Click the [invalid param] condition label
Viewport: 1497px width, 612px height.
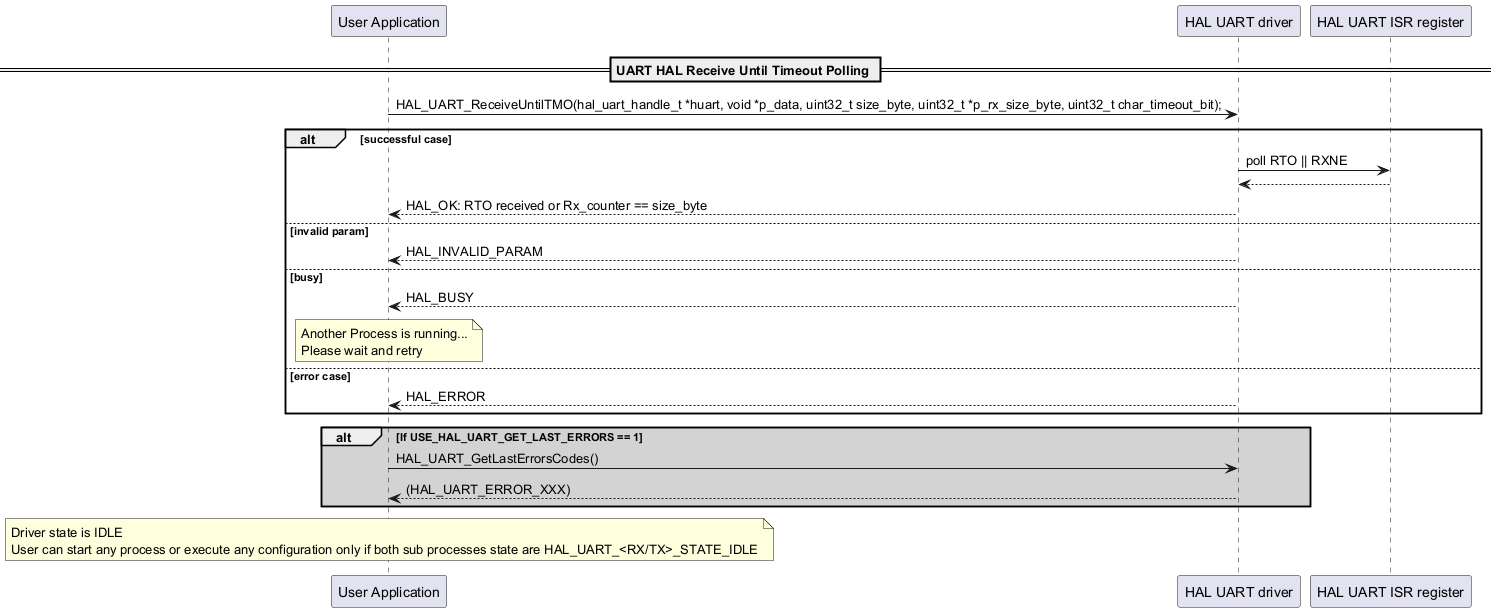[x=329, y=231]
